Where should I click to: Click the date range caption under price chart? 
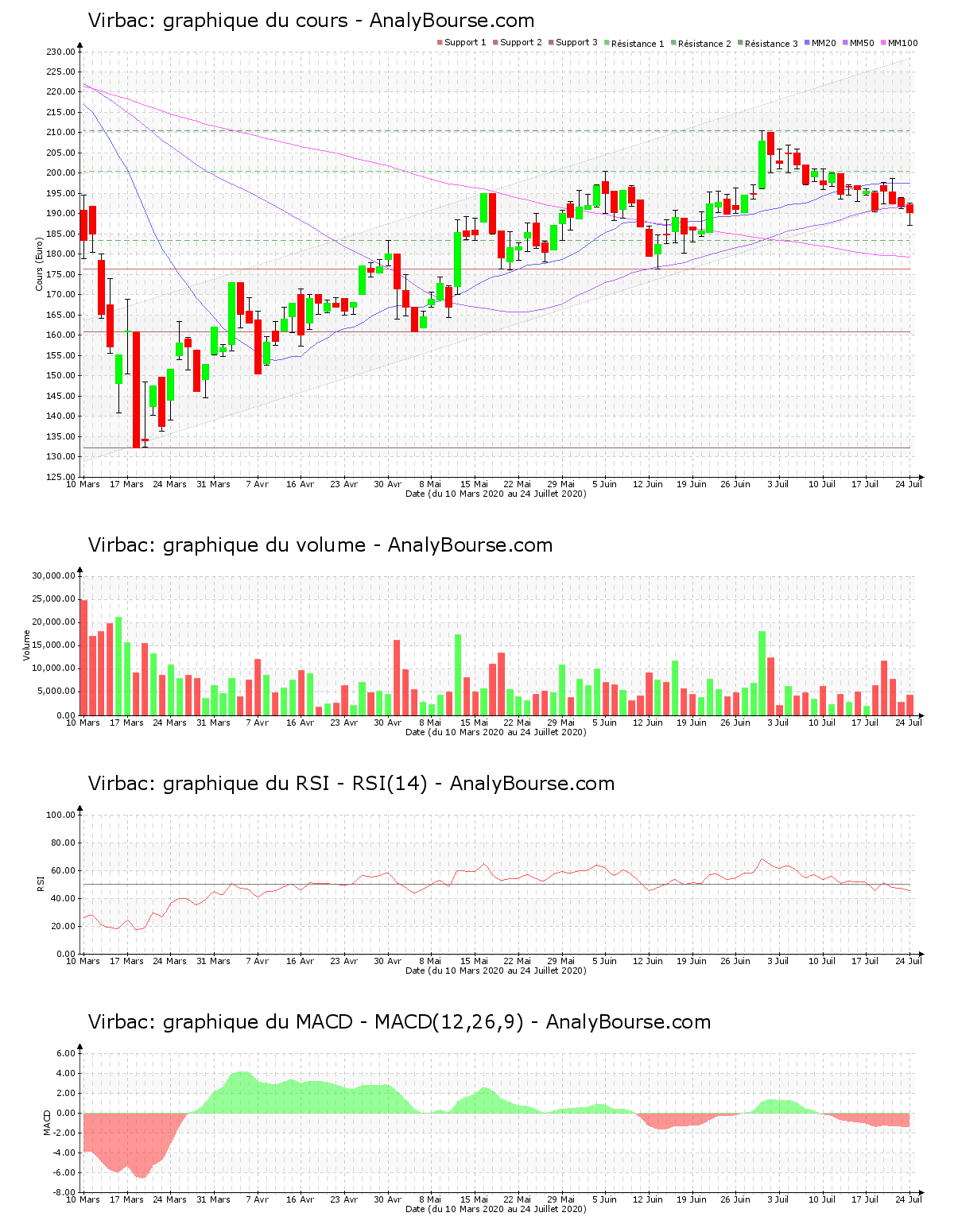(x=496, y=494)
